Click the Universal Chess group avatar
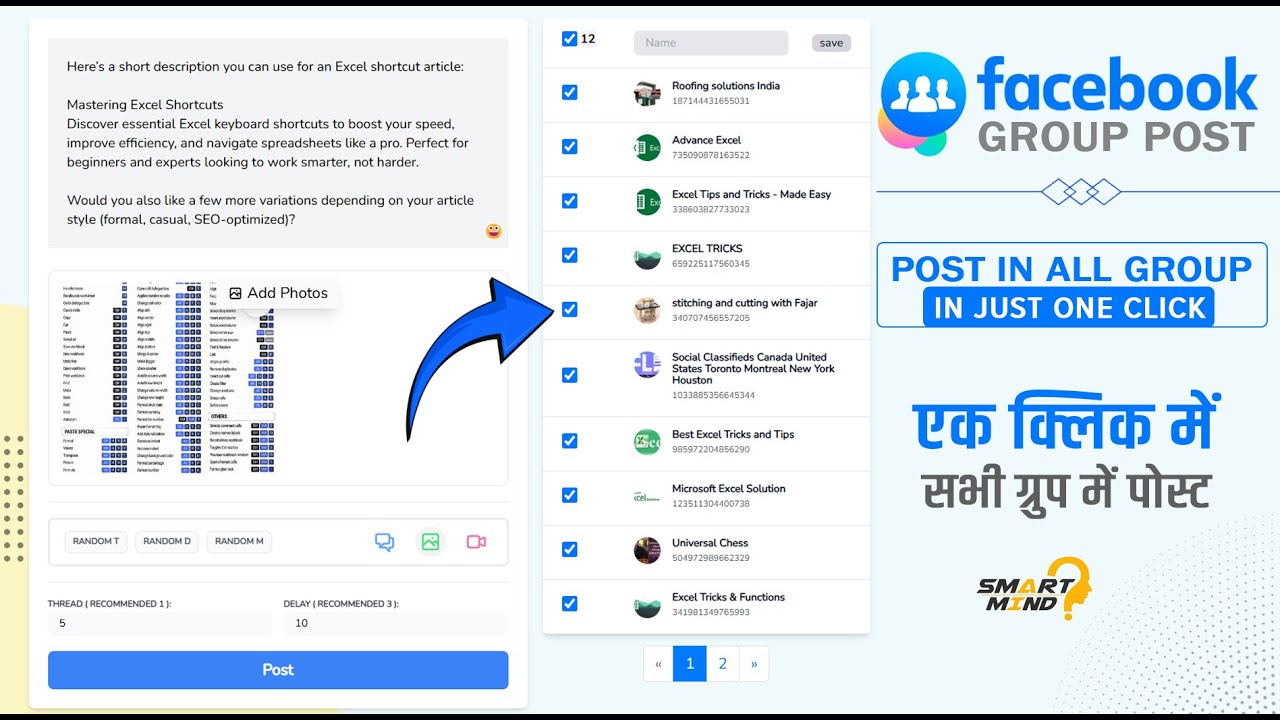Image resolution: width=1280 pixels, height=720 pixels. click(647, 549)
